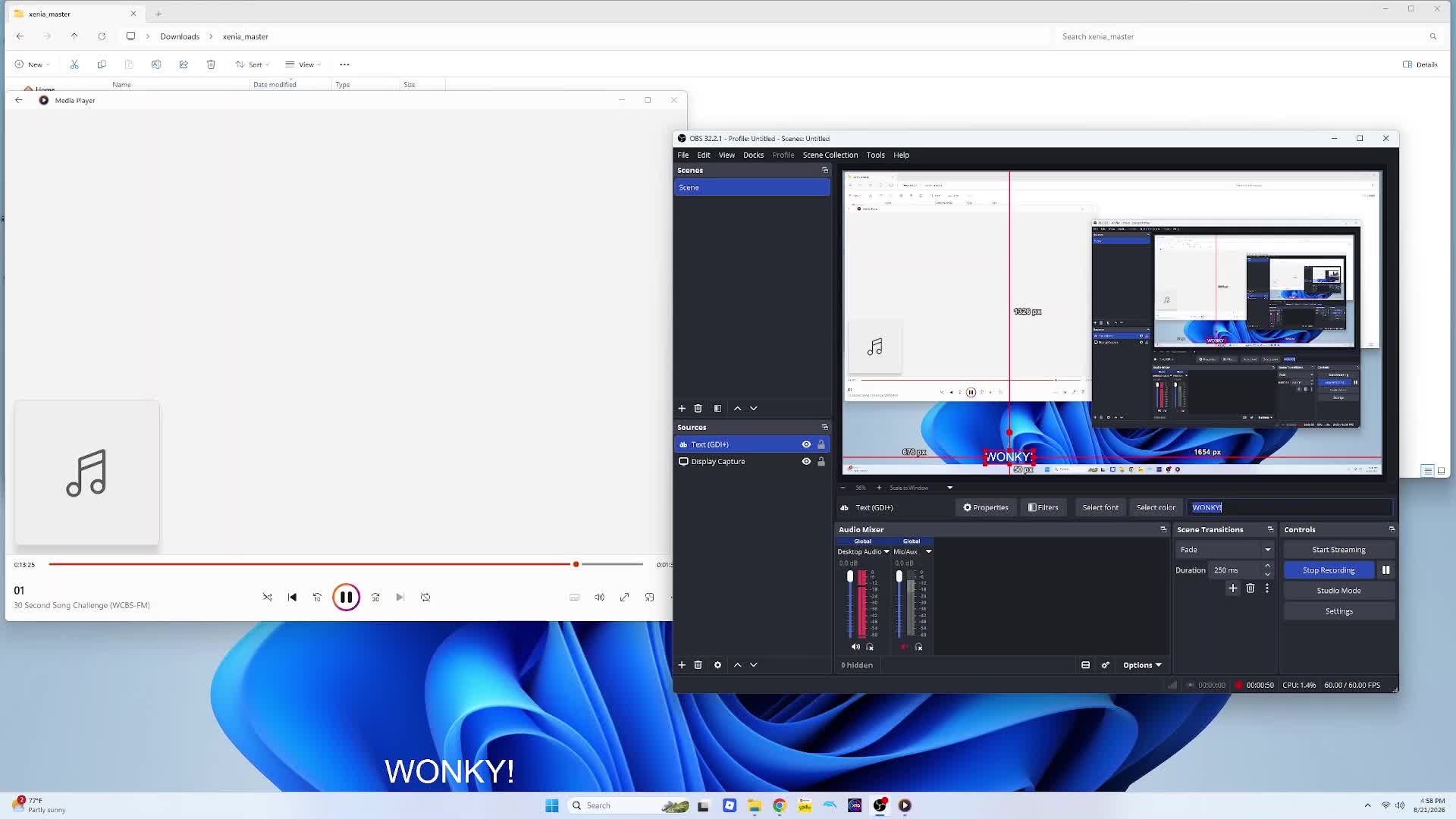Pop out the Scene Transitions dock
Image resolution: width=1456 pixels, height=819 pixels.
pyautogui.click(x=1270, y=529)
